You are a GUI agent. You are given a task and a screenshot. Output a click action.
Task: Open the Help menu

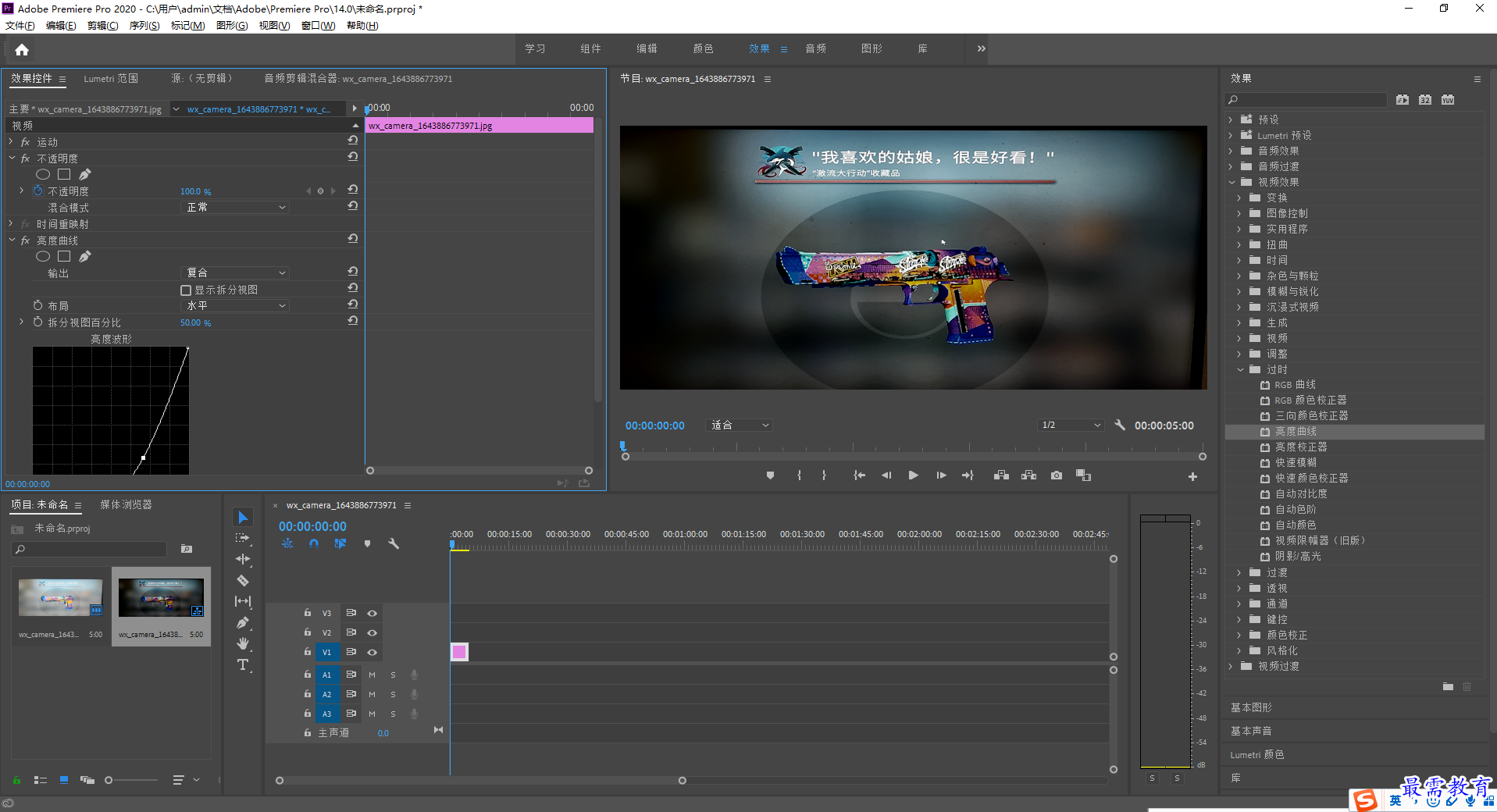pyautogui.click(x=362, y=26)
